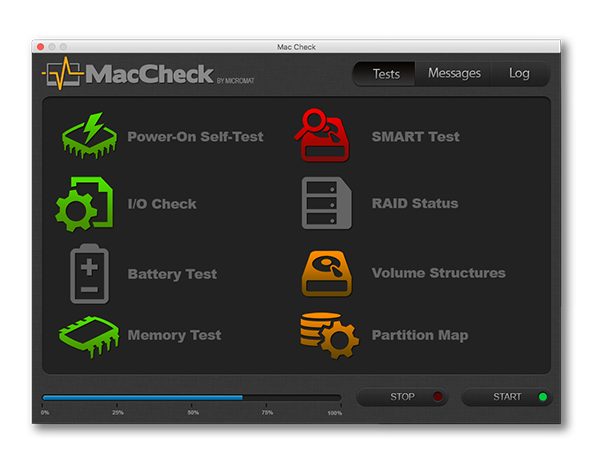Click the 0% progress tick label
The height and width of the screenshot is (476, 600).
[x=45, y=412]
